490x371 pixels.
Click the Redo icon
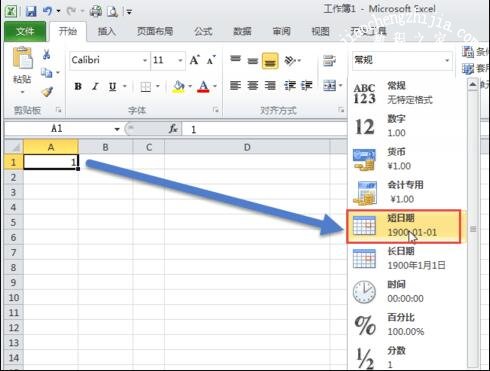[x=71, y=12]
